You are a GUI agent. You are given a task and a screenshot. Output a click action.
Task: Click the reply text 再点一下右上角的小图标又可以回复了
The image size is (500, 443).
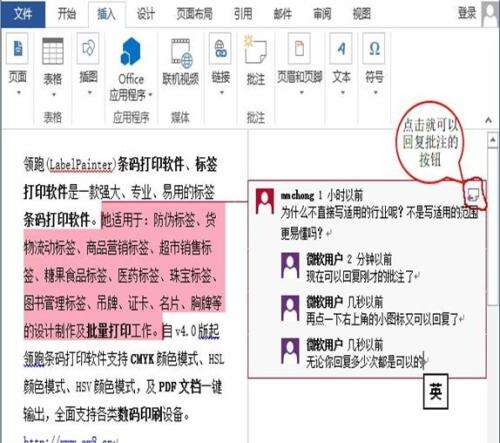click(x=383, y=319)
